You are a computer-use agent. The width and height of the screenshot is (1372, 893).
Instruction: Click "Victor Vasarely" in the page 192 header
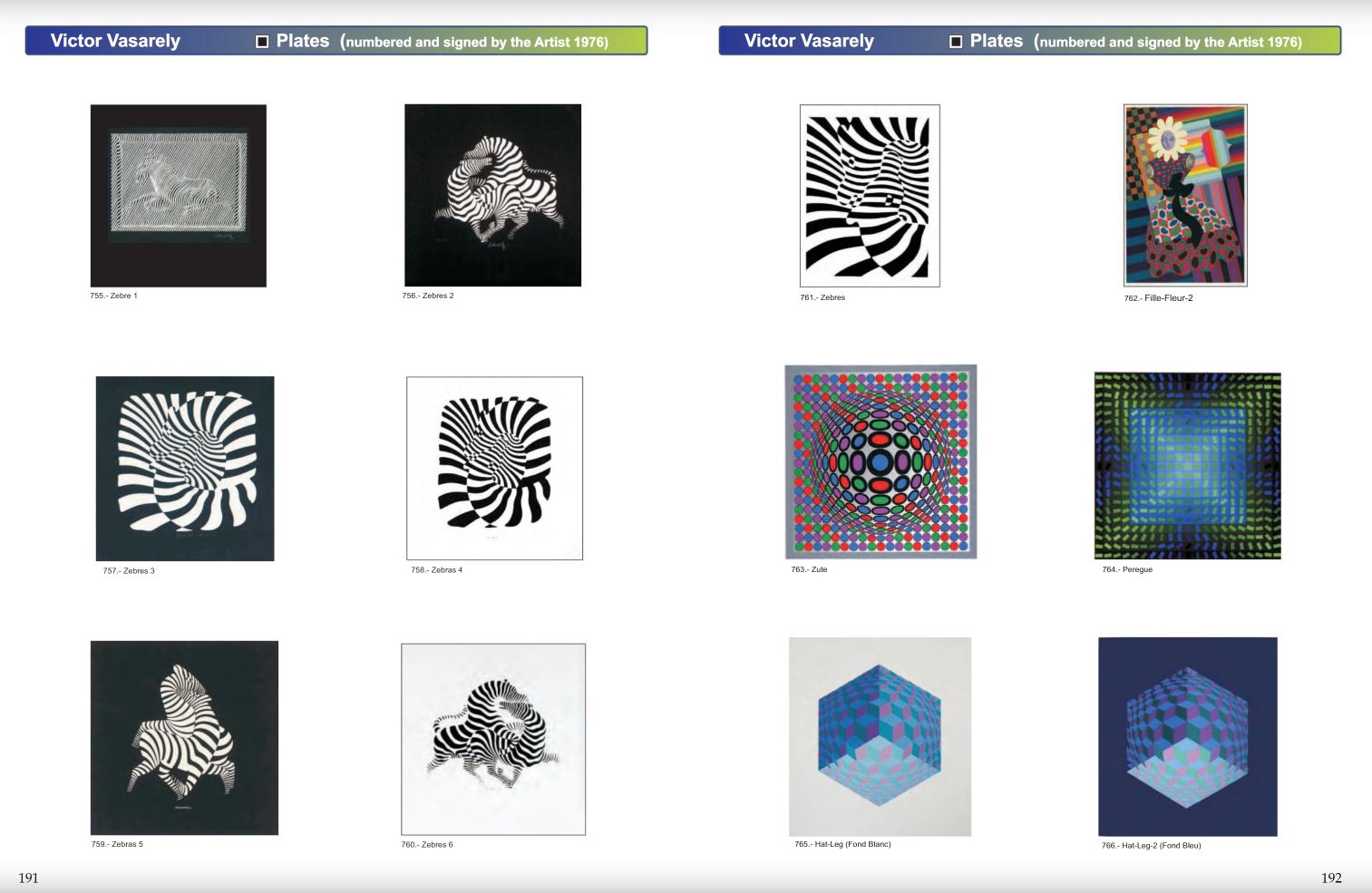point(809,41)
